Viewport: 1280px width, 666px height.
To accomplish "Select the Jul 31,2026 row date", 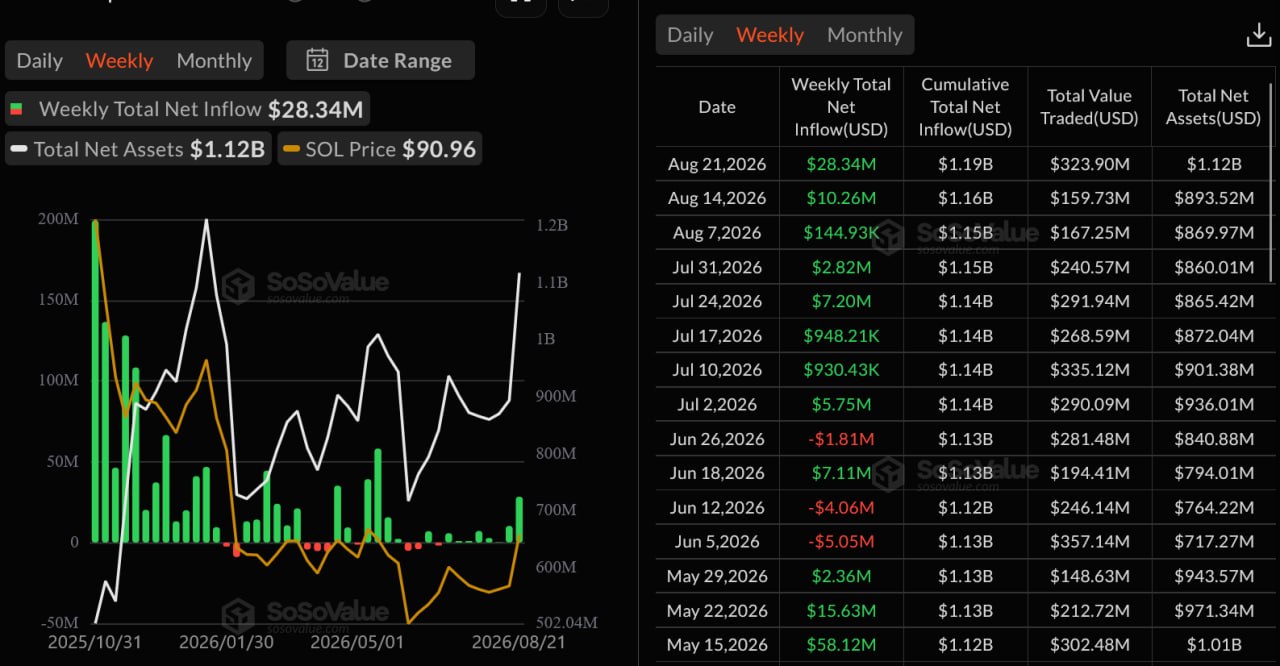I will [717, 267].
